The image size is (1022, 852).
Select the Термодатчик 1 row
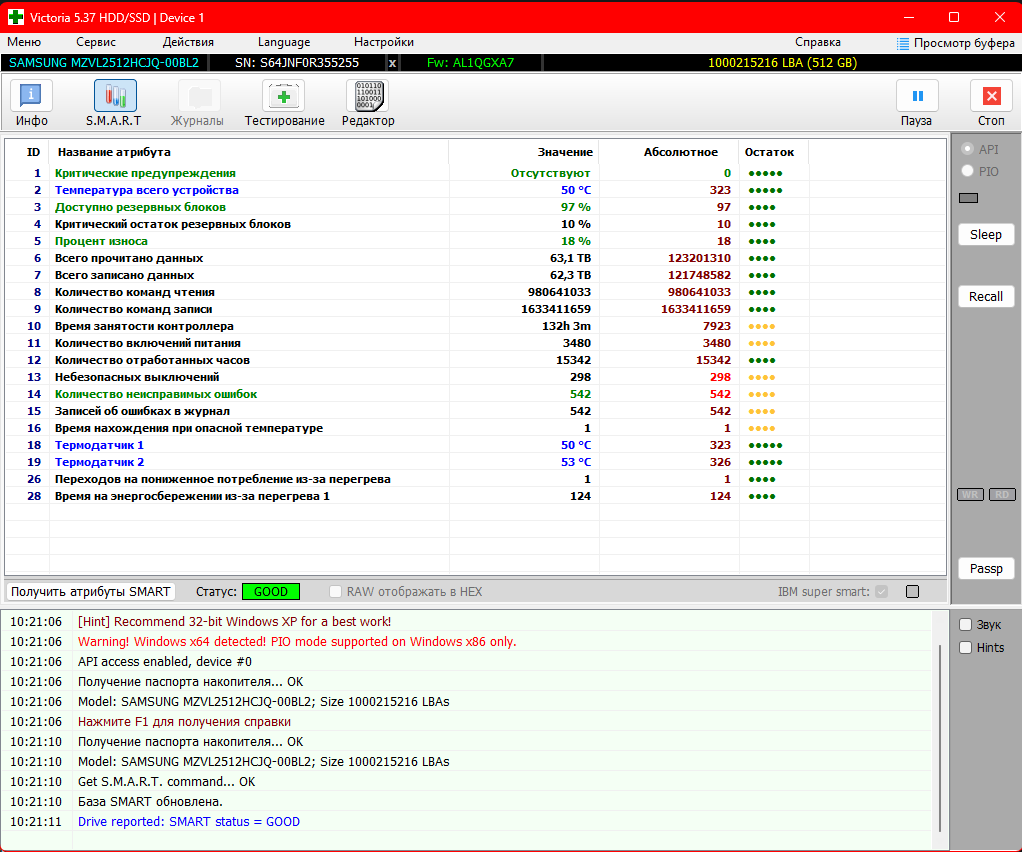(474, 445)
